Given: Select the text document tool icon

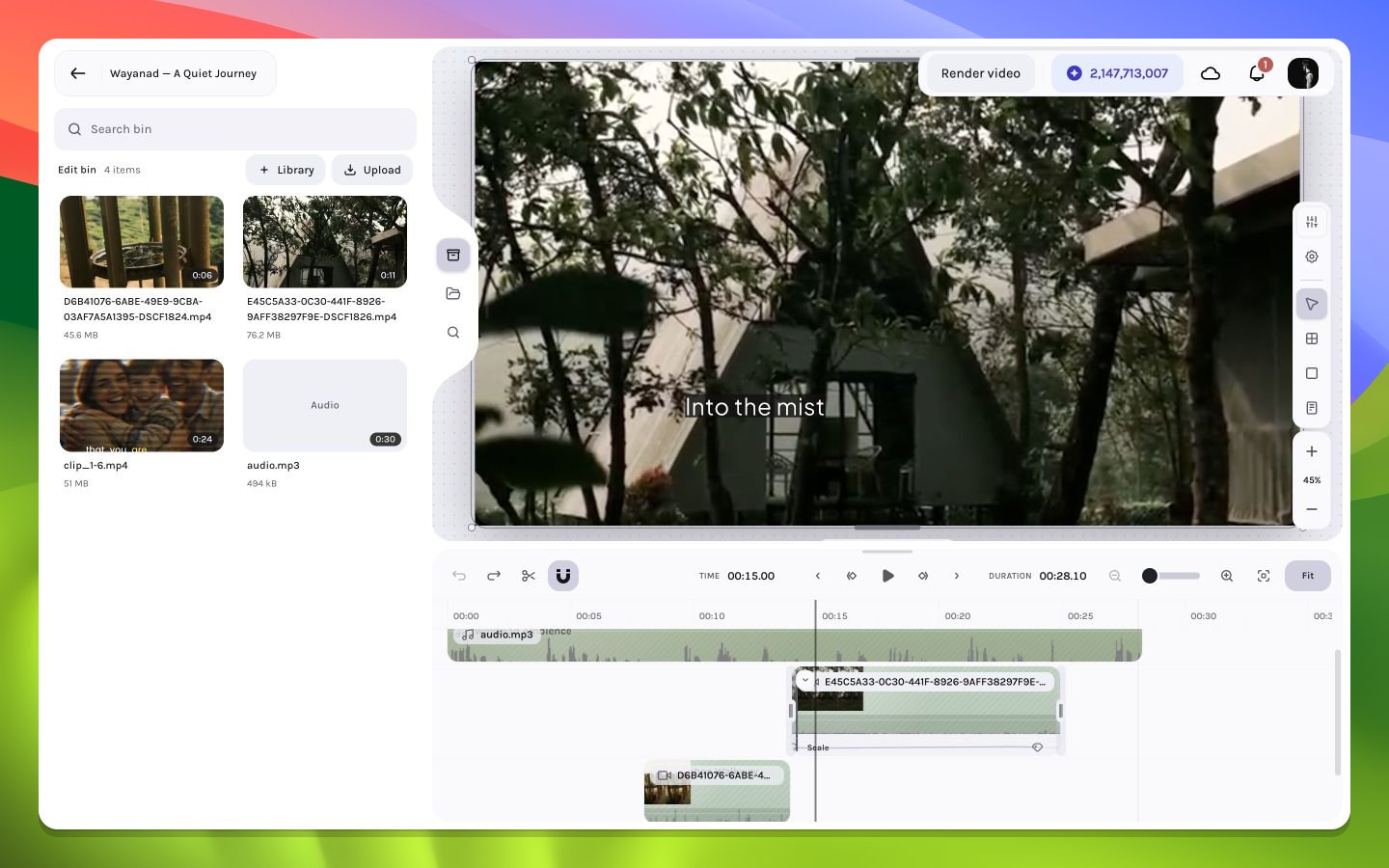Looking at the screenshot, I should [1312, 408].
